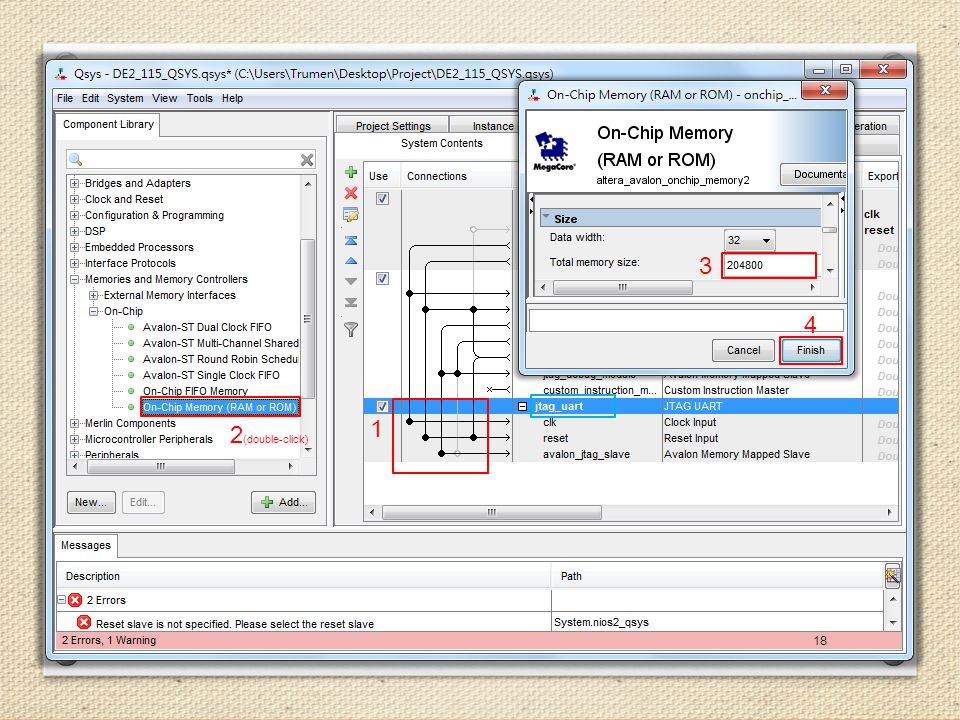This screenshot has width=960, height=720.
Task: Click the component library search box
Action: pos(191,160)
